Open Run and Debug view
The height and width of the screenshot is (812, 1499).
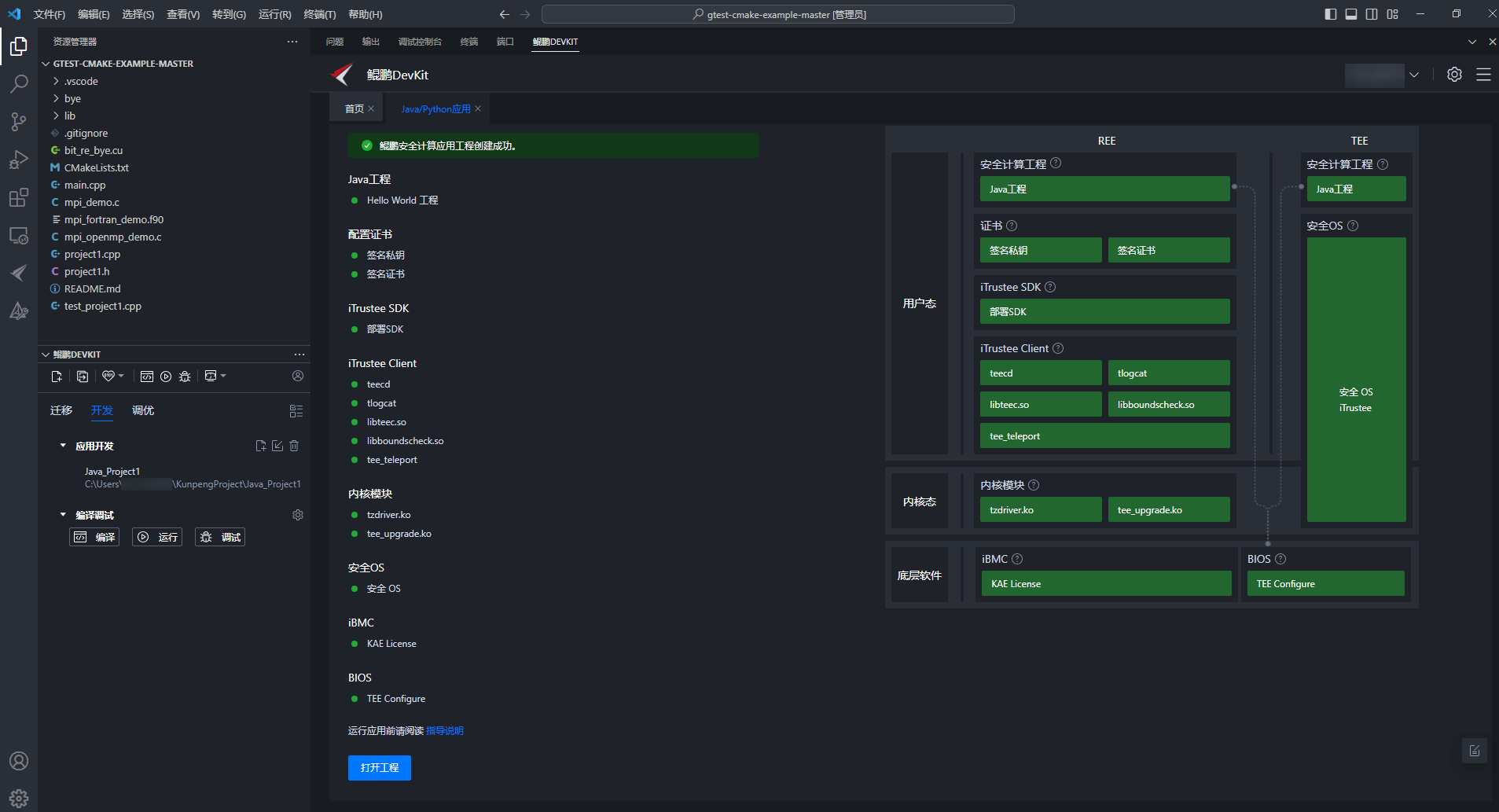[x=19, y=160]
